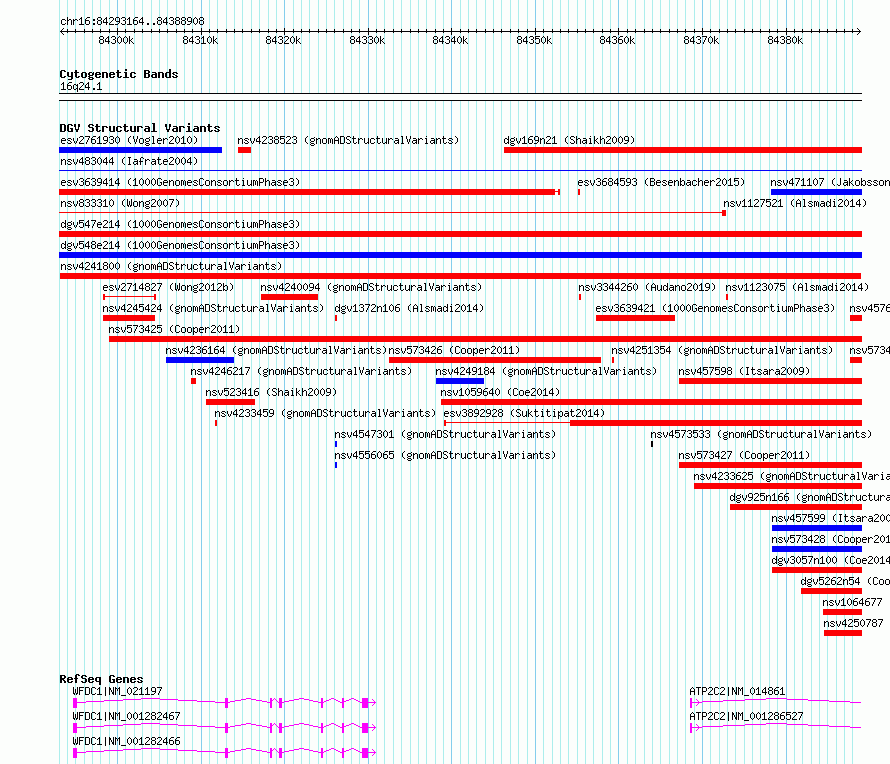Open nsv4233459 gnomAD variant
This screenshot has height=764, width=890.
click(x=325, y=413)
